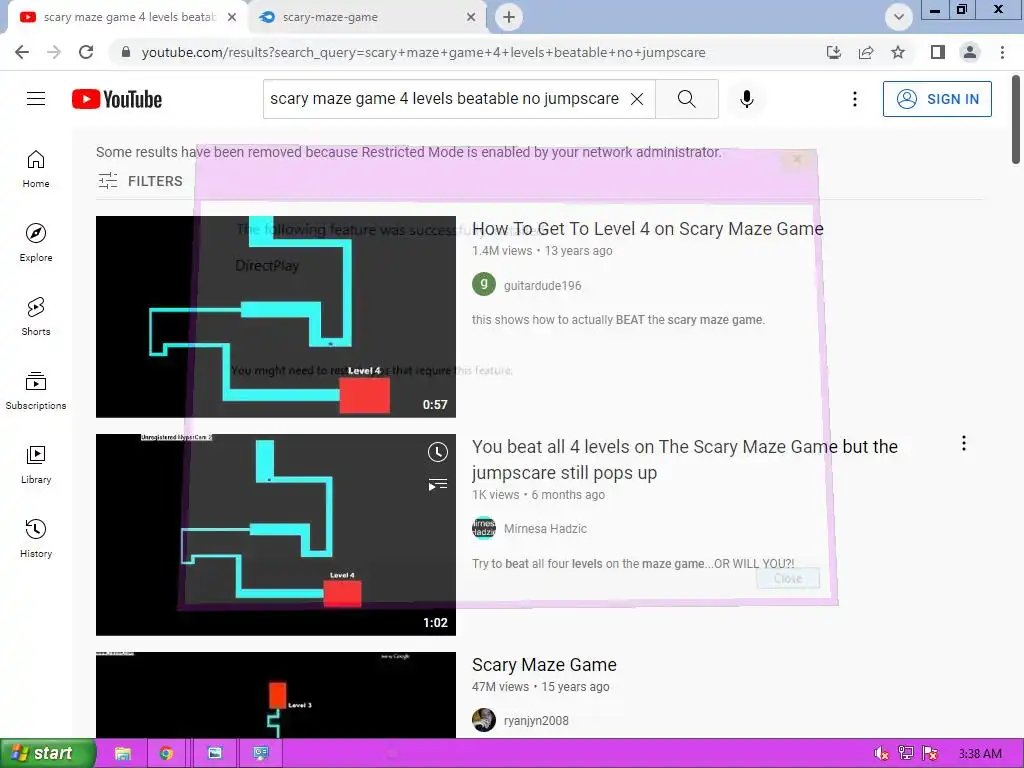
Task: Click the share page icon
Action: (x=866, y=52)
